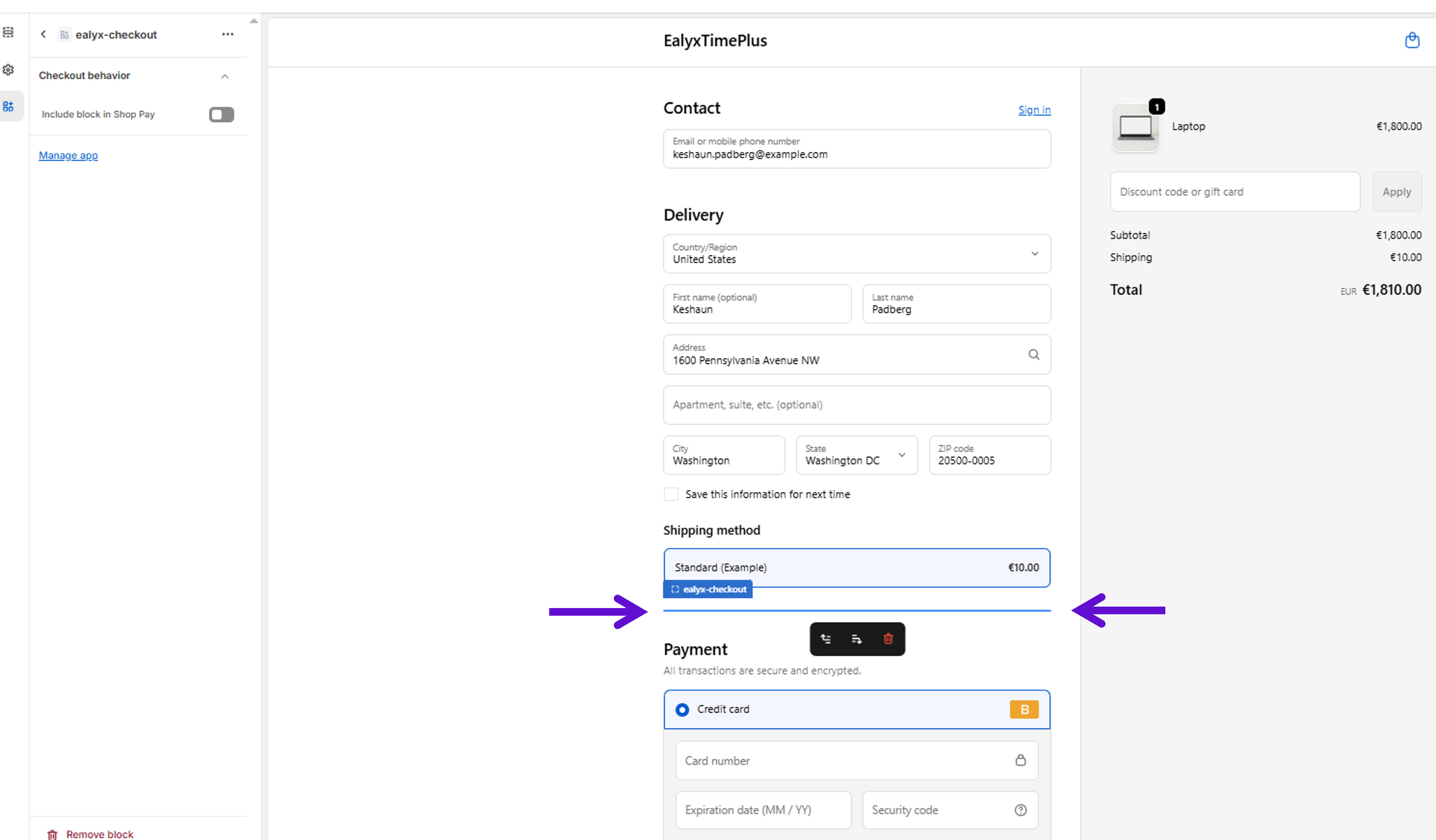The width and height of the screenshot is (1436, 840).
Task: Collapse the Checkout behavior section
Action: [225, 76]
